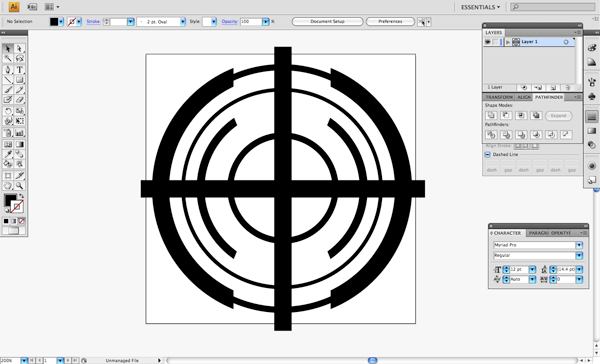Select the Paintbrush tool
Viewport: 600px width, 364px height.
[x=8, y=90]
